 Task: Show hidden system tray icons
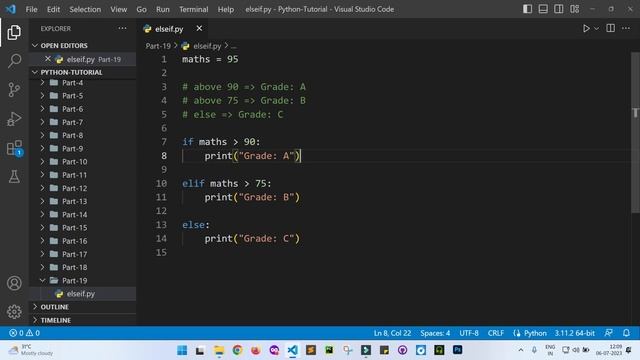click(x=521, y=350)
